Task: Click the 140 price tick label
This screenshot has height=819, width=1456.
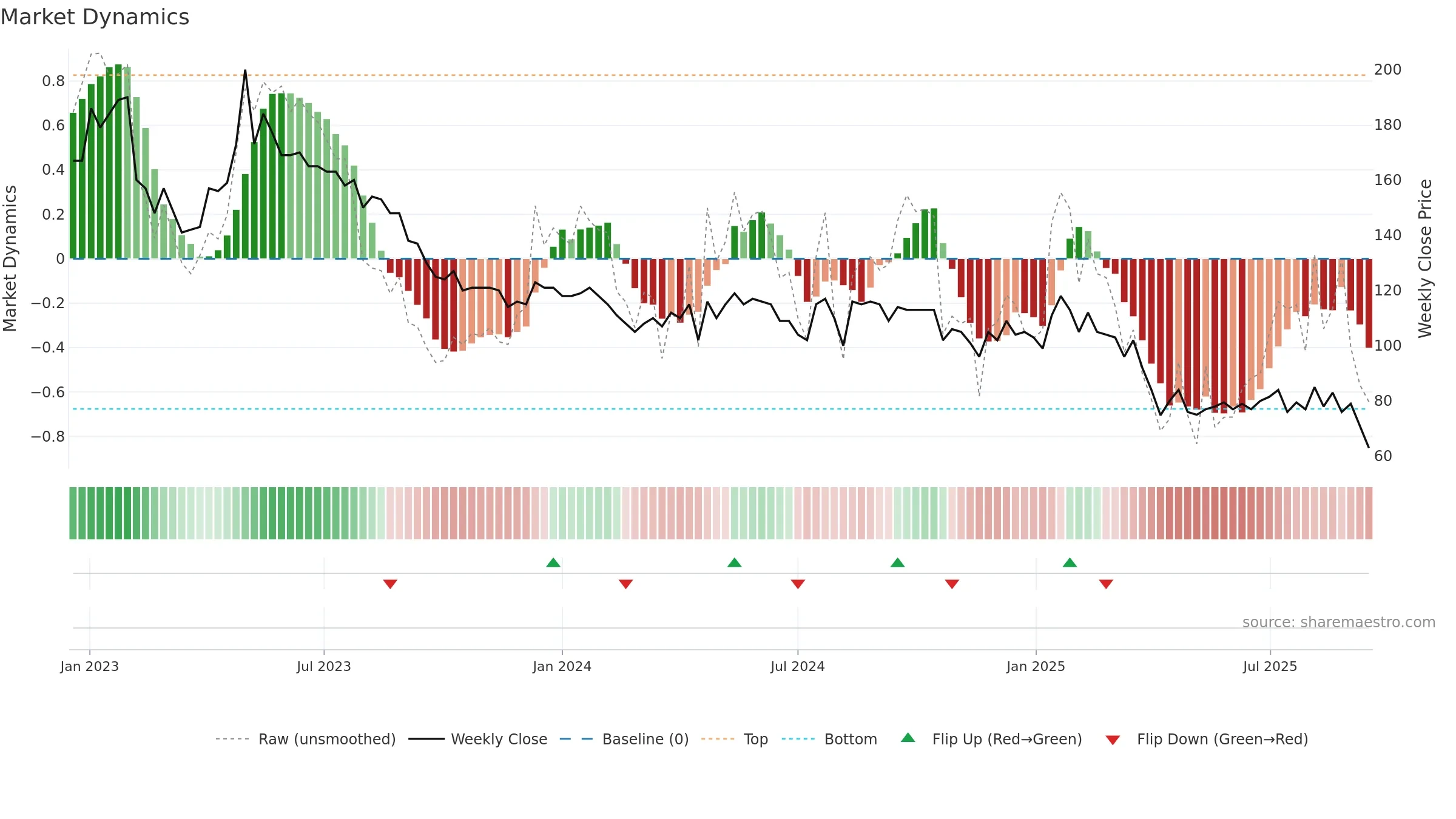Action: tap(1387, 235)
